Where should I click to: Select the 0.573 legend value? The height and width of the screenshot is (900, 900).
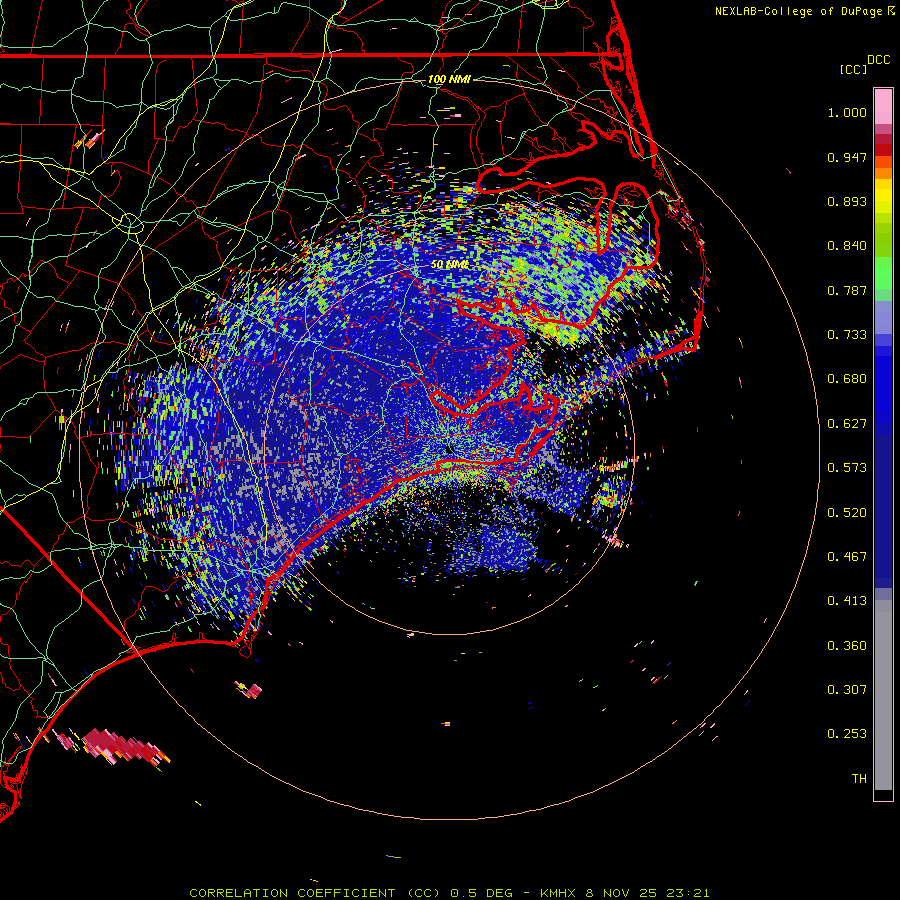[847, 468]
